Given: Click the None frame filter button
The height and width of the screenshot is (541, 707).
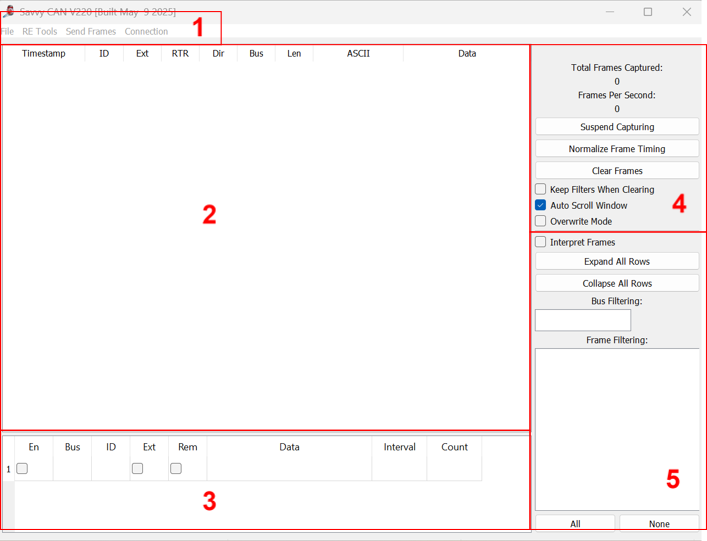Looking at the screenshot, I should coord(659,523).
